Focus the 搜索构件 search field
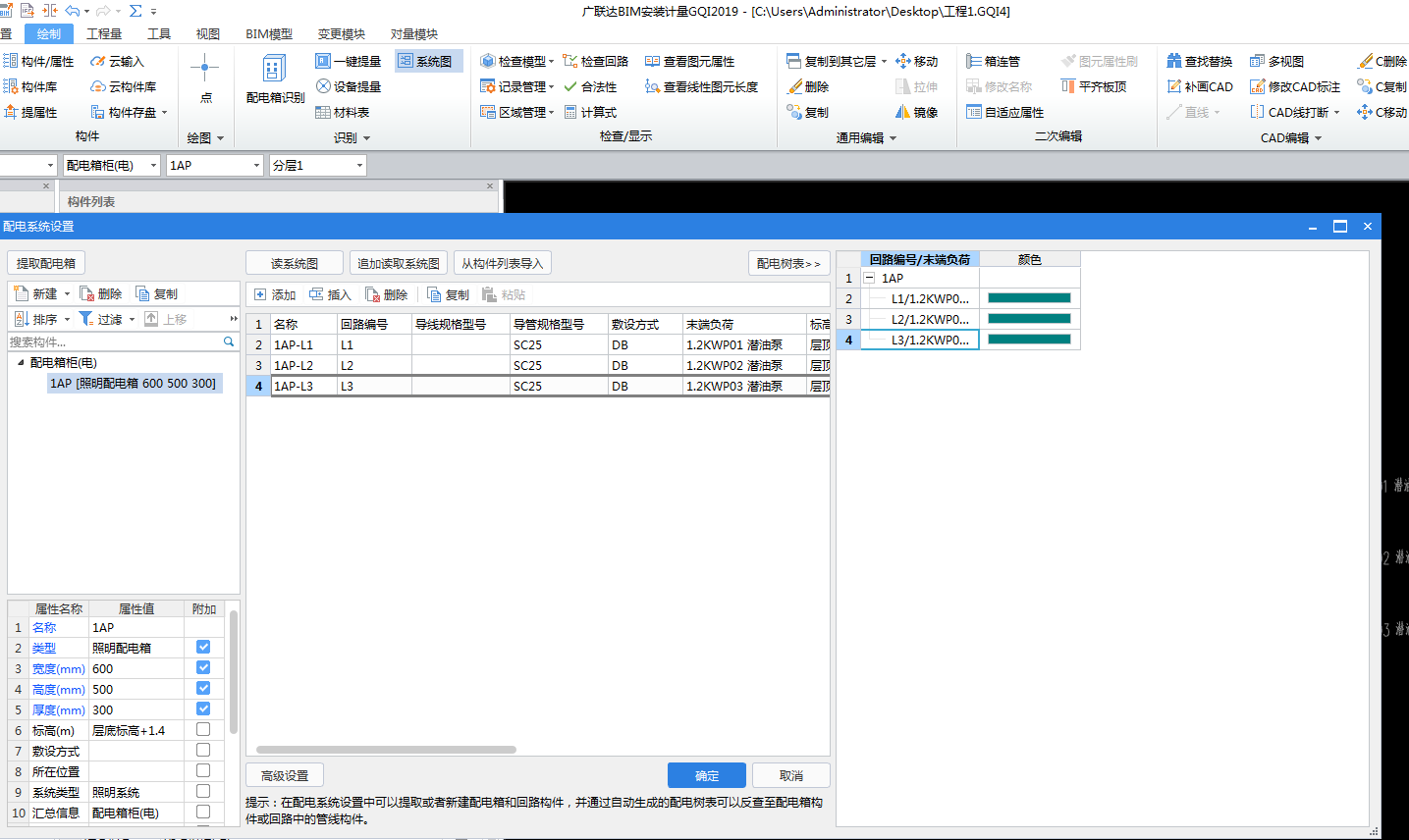The width and height of the screenshot is (1409, 840). tap(123, 341)
